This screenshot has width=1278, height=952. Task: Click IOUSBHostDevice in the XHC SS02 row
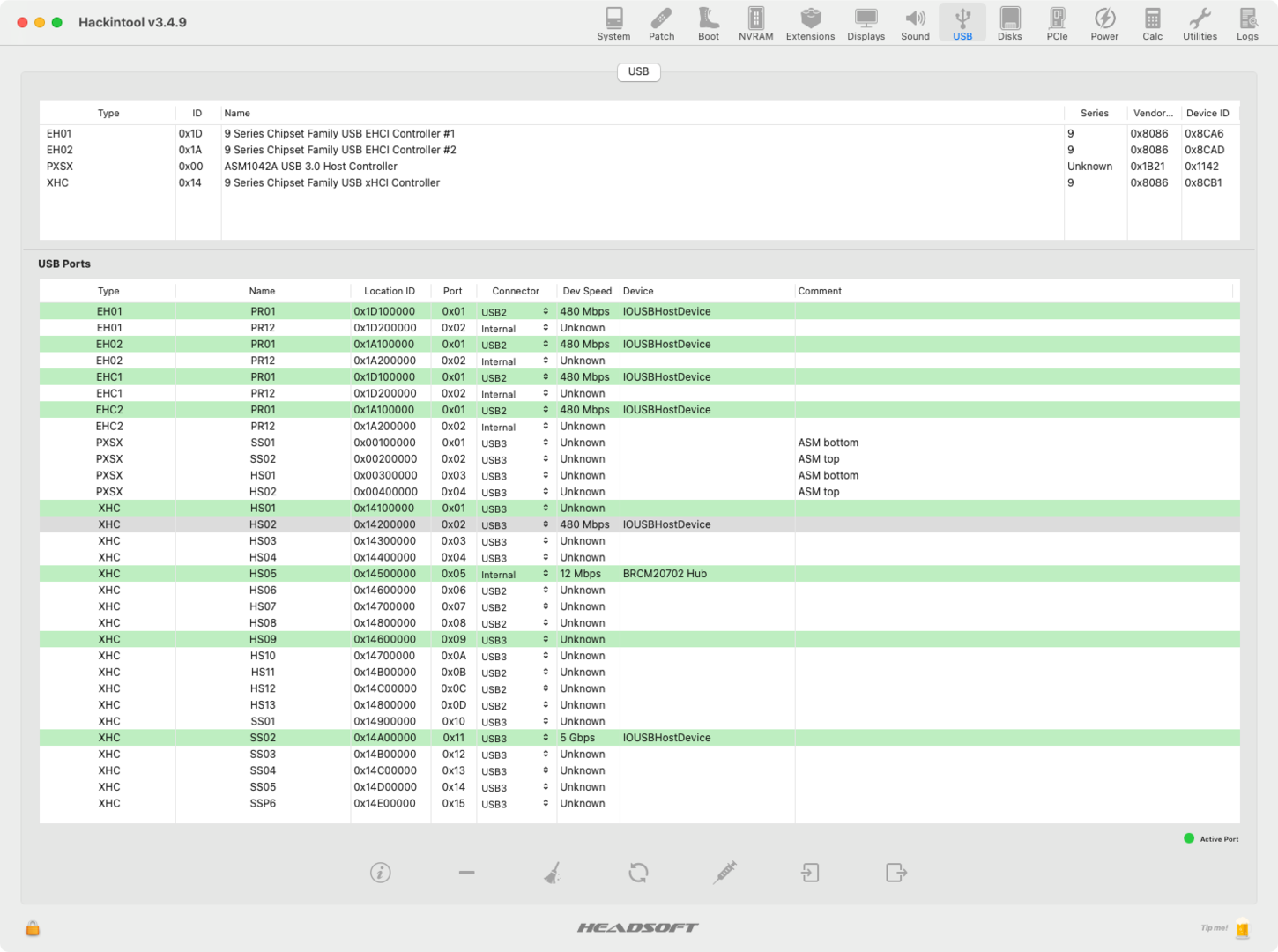click(x=666, y=738)
